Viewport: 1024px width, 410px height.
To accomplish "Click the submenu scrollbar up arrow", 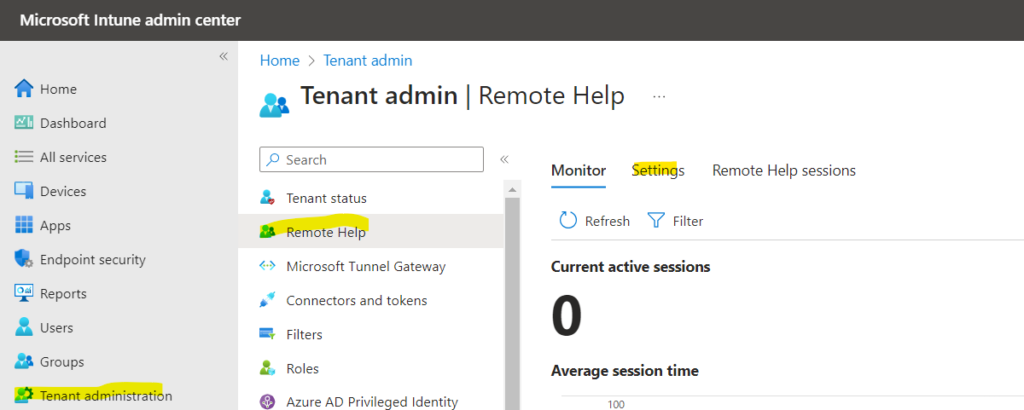I will pyautogui.click(x=513, y=190).
